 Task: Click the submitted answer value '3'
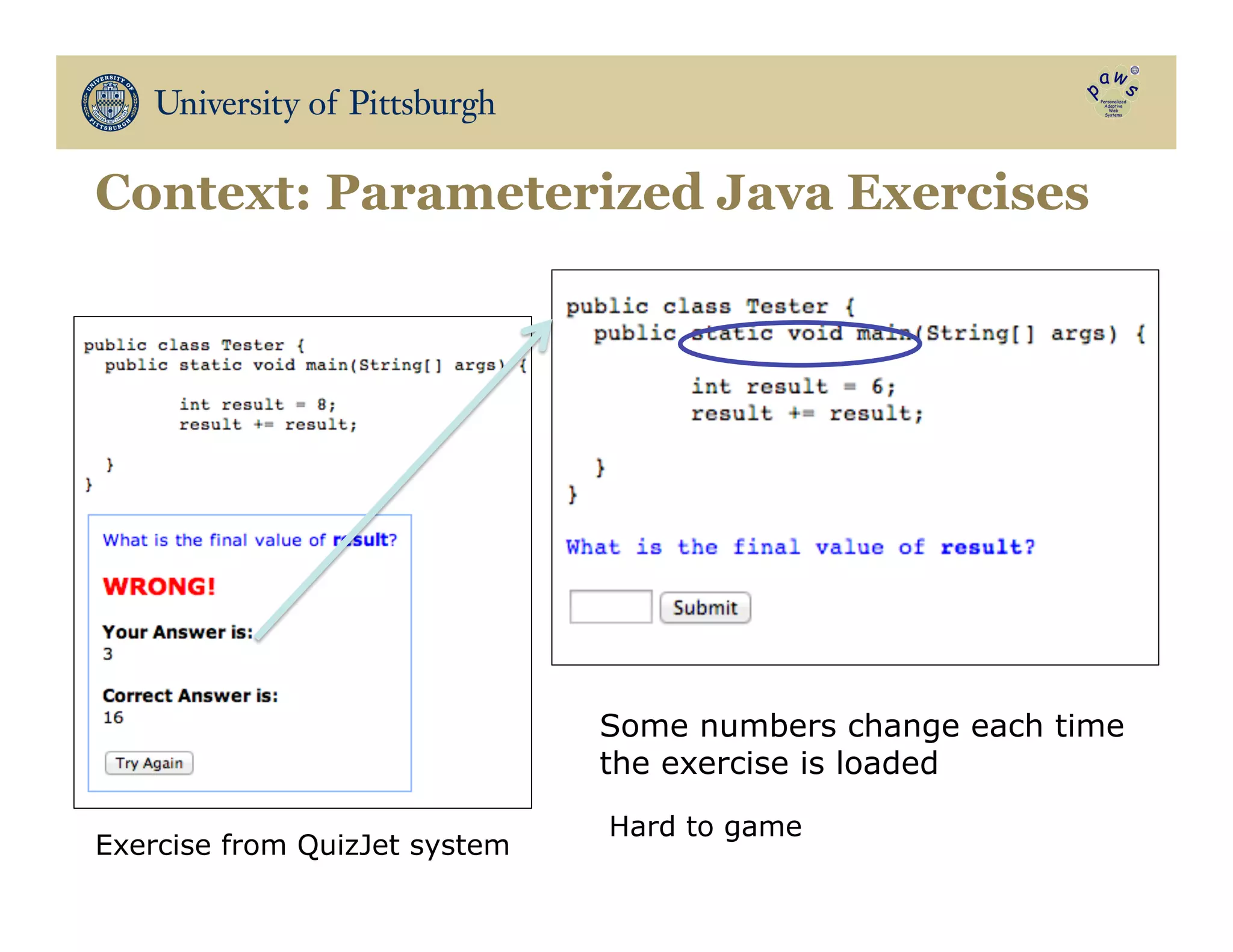click(108, 654)
